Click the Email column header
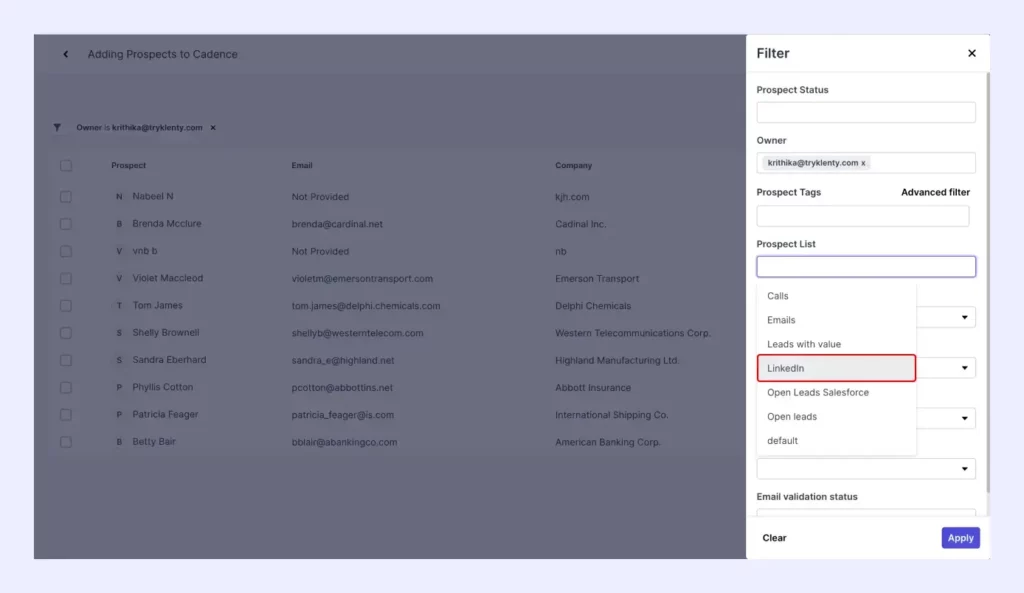 pyautogui.click(x=302, y=165)
